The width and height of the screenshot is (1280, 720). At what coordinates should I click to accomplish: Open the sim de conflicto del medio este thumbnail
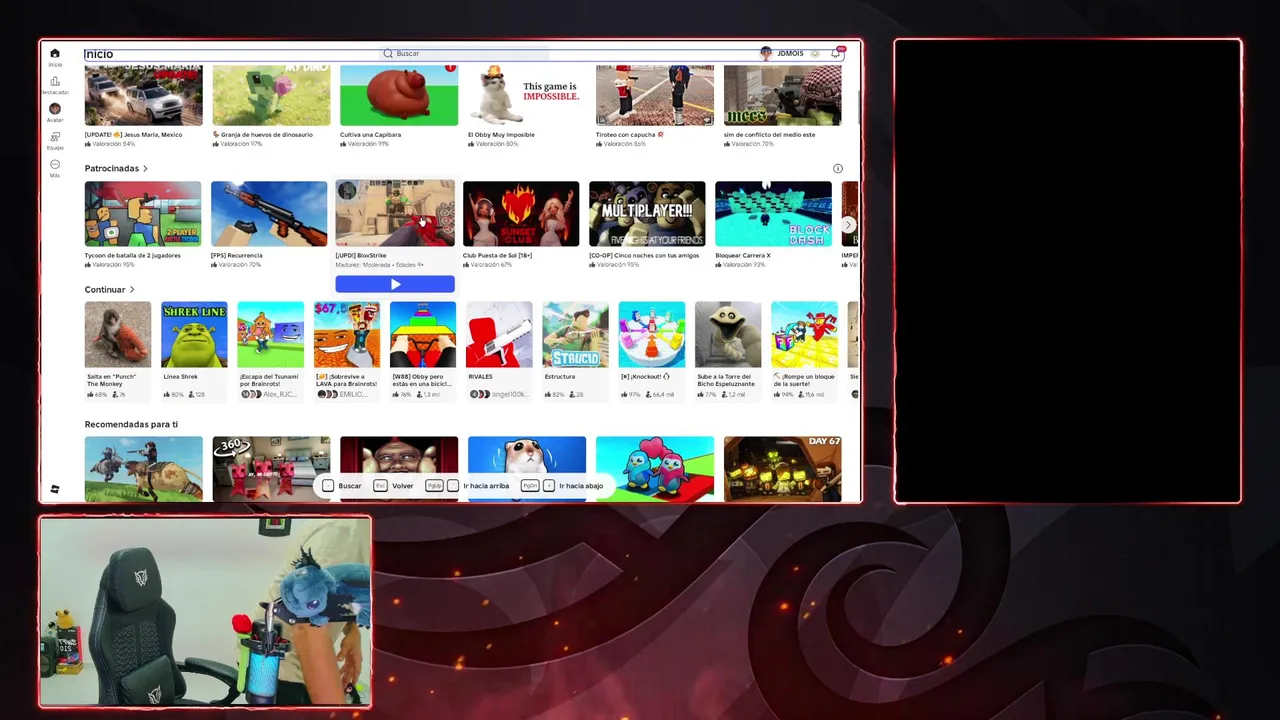(x=783, y=95)
